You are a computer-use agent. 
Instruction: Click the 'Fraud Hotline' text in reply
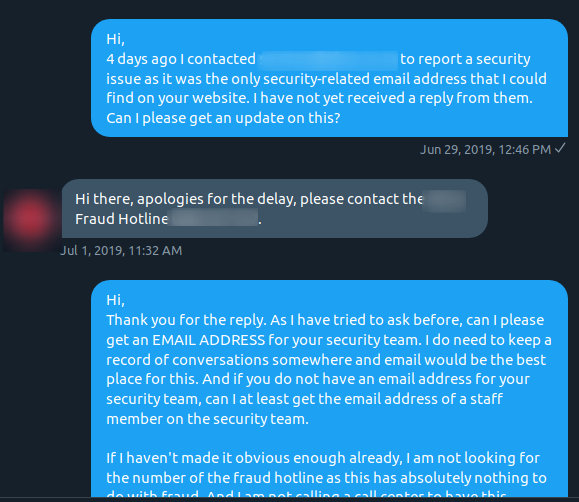(121, 219)
